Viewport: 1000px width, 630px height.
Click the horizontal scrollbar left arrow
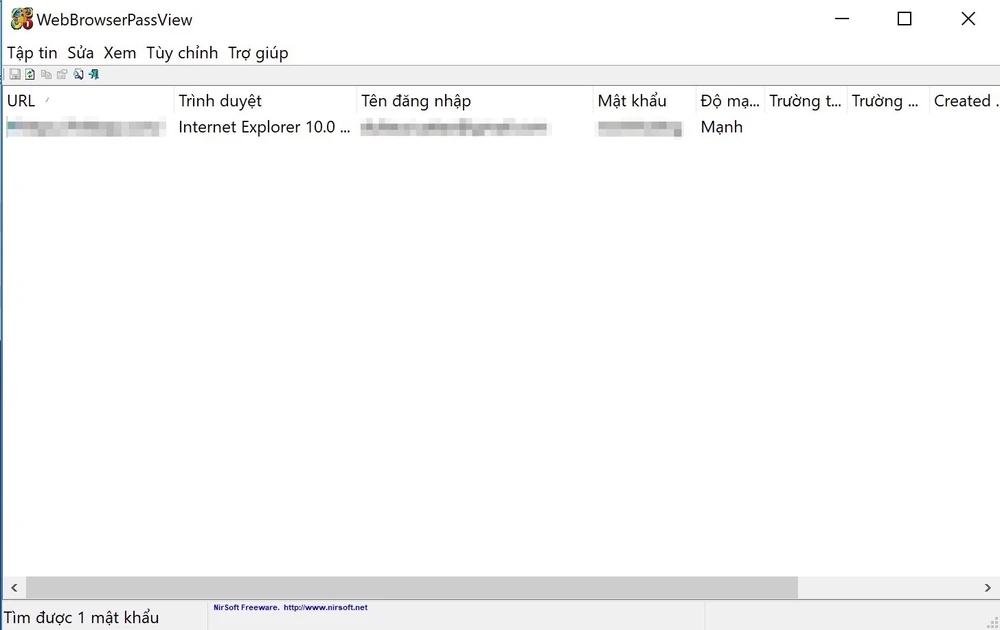(13, 587)
